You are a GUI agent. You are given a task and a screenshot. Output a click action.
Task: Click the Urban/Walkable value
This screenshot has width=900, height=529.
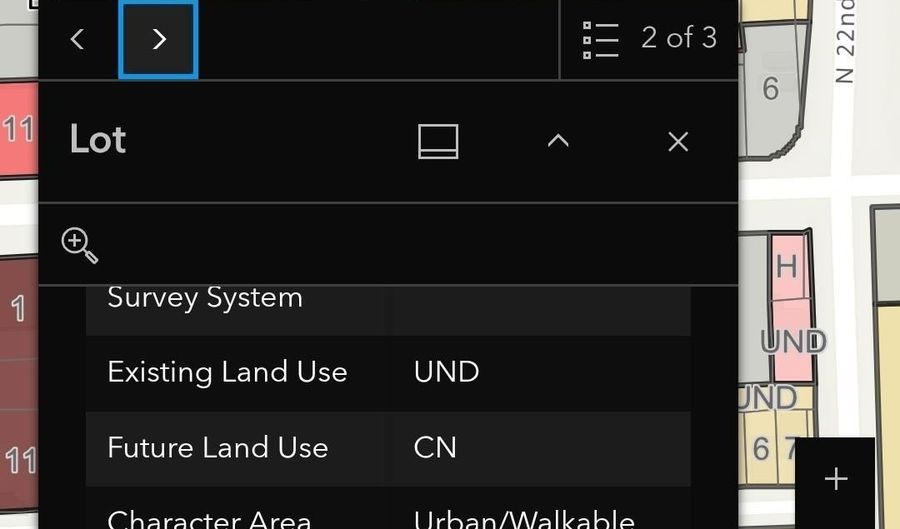click(x=524, y=520)
